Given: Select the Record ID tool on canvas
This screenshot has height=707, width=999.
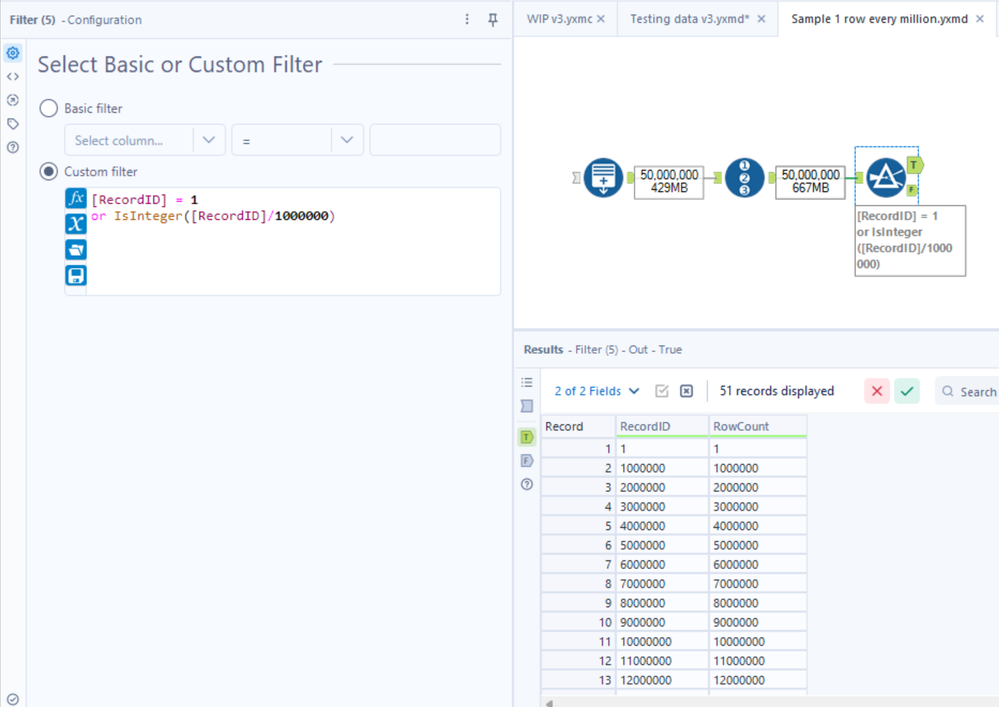Looking at the screenshot, I should 744,178.
